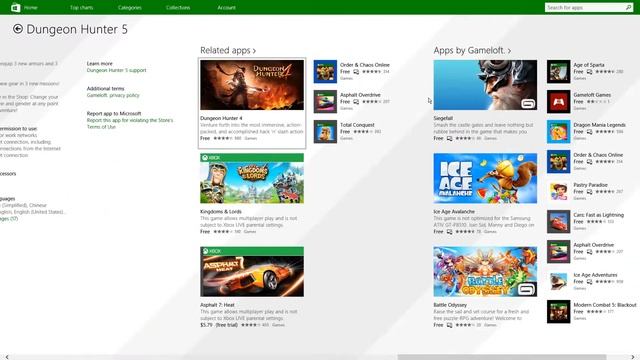Open Top charts menu
Viewport: 640px width, 360px height.
tap(81, 7)
